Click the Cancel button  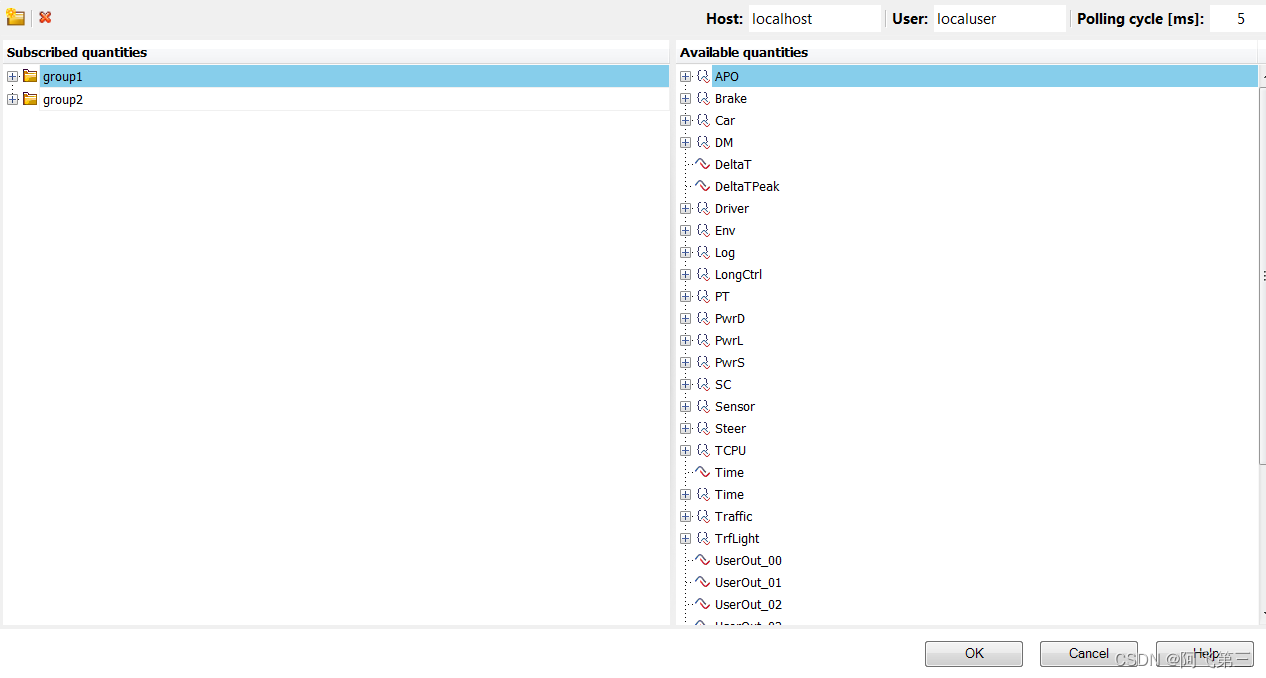point(1089,654)
